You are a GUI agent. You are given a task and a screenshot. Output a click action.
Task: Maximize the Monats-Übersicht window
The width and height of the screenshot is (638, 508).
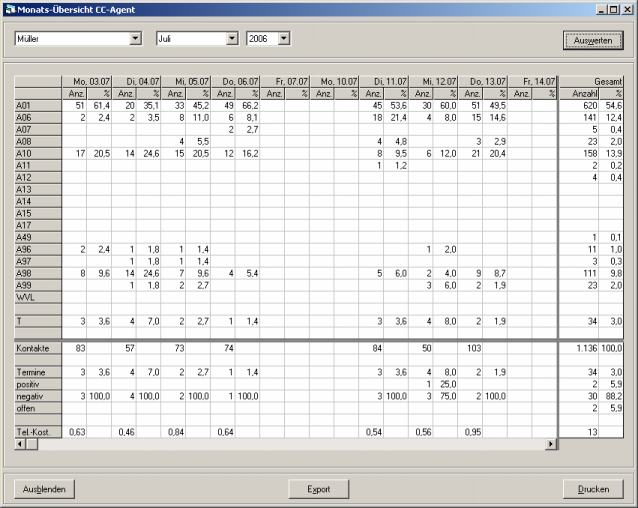(613, 8)
